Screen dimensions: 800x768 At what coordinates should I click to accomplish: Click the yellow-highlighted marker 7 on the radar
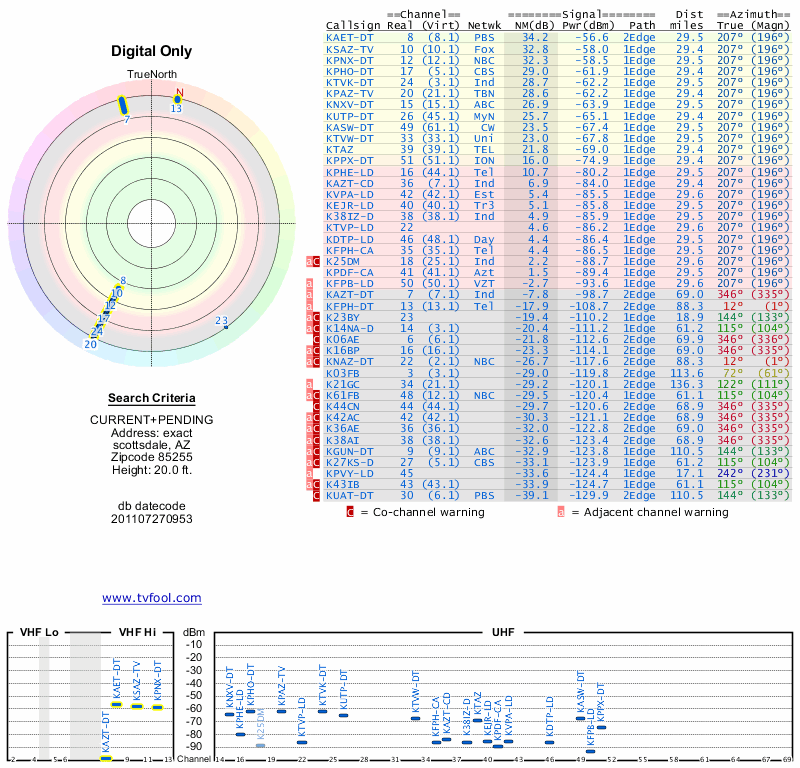click(x=124, y=105)
